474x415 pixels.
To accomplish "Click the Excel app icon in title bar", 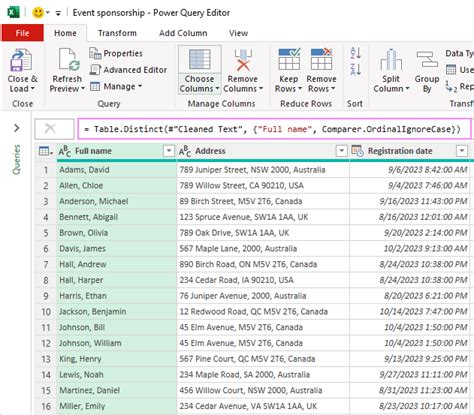I will point(13,13).
